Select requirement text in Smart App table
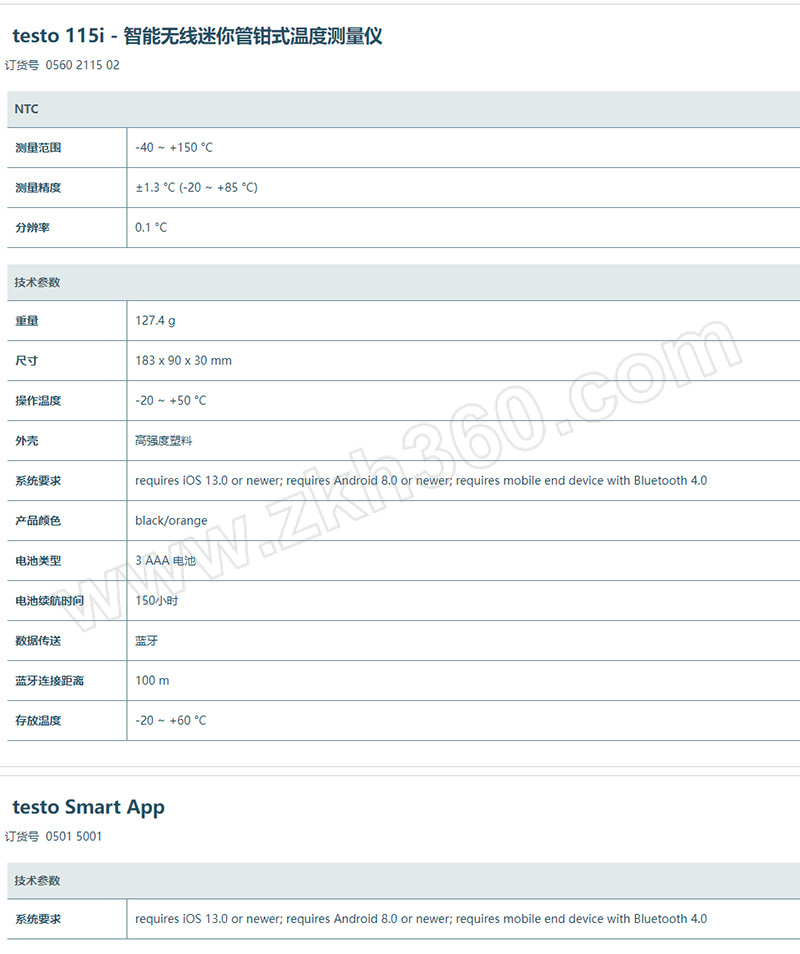This screenshot has width=800, height=954. [421, 919]
